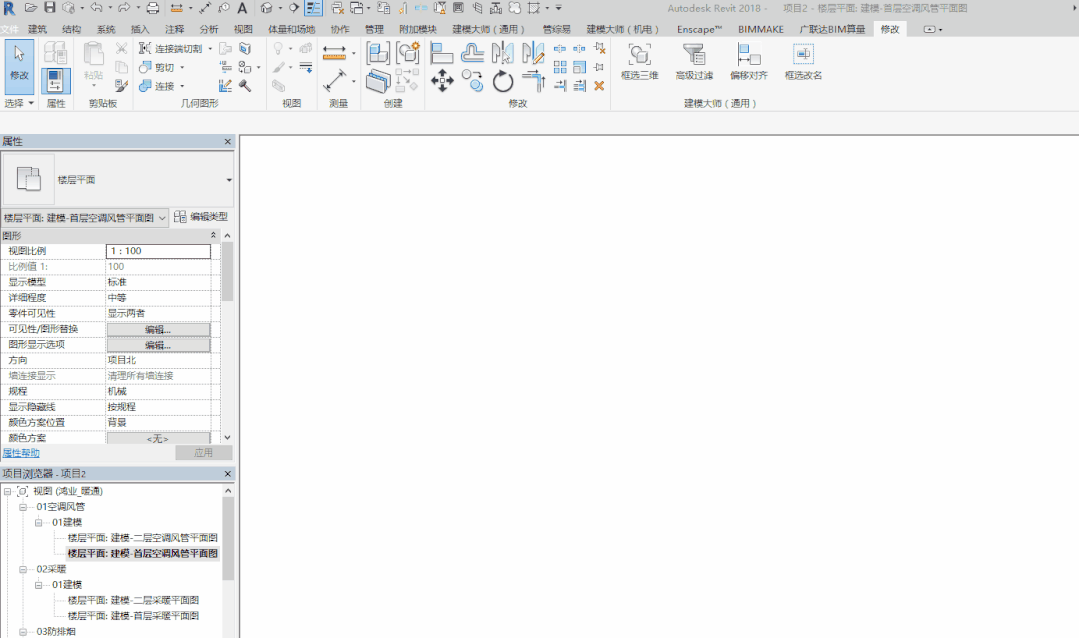Open the 剪切 dropdown arrow
1079x638 pixels.
pyautogui.click(x=182, y=67)
